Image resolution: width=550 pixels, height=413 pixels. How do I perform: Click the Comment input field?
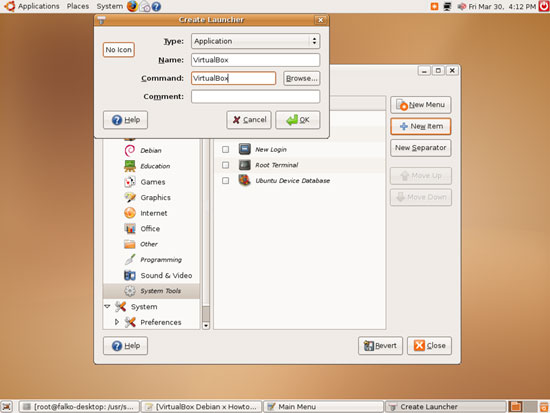click(x=255, y=96)
